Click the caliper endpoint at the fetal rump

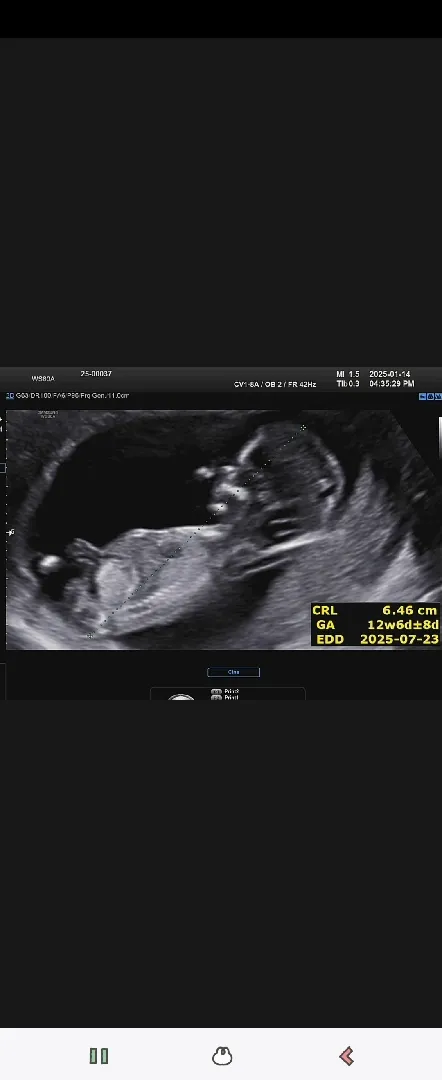pyautogui.click(x=90, y=636)
